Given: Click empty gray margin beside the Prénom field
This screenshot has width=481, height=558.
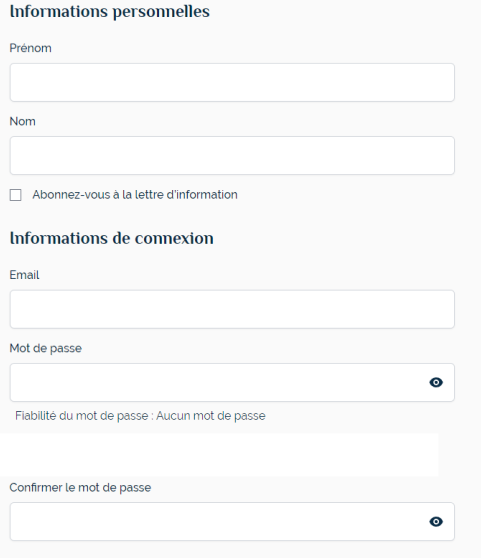Looking at the screenshot, I should (468, 83).
